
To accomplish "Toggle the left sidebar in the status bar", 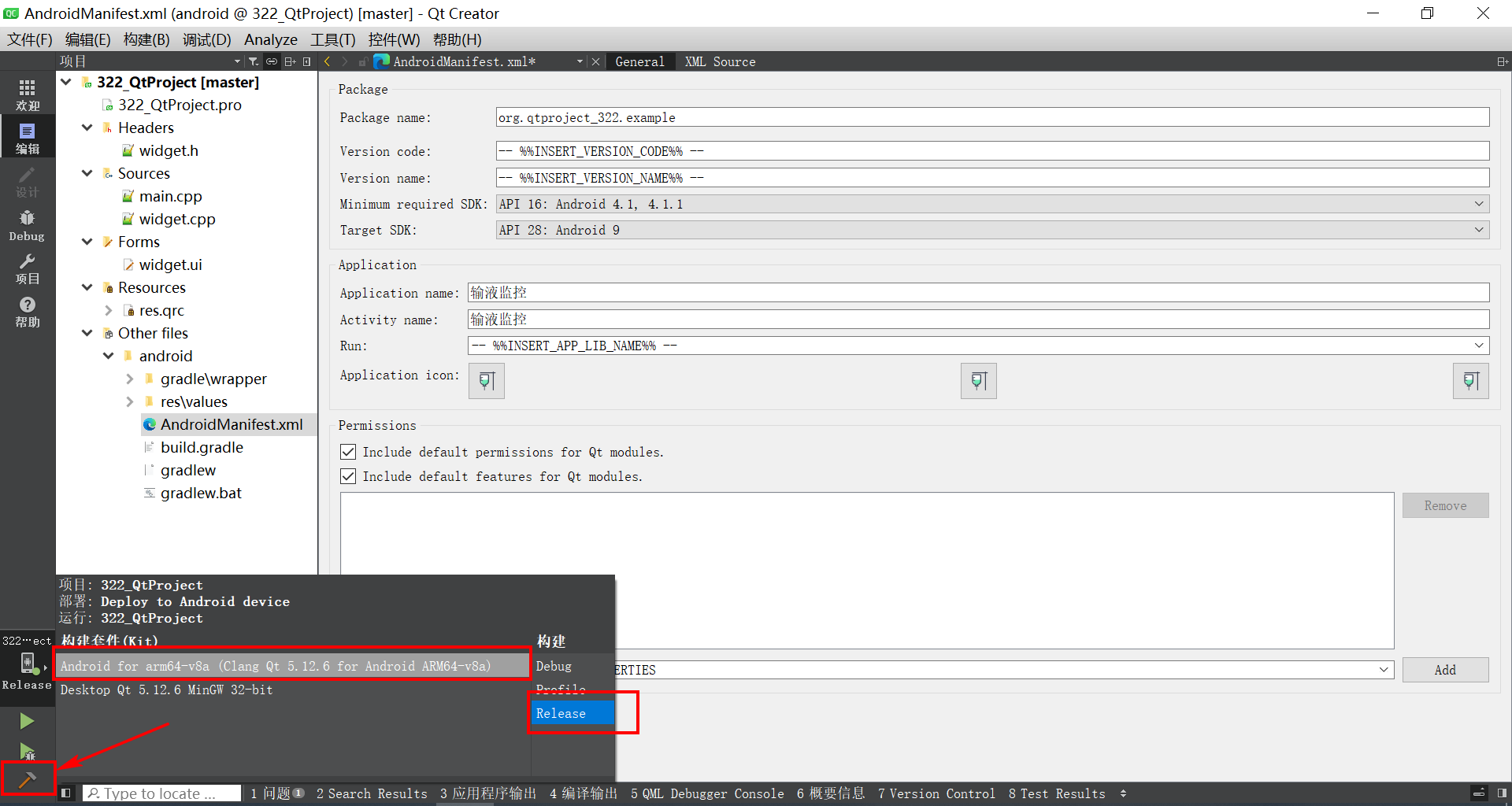I will click(x=66, y=793).
